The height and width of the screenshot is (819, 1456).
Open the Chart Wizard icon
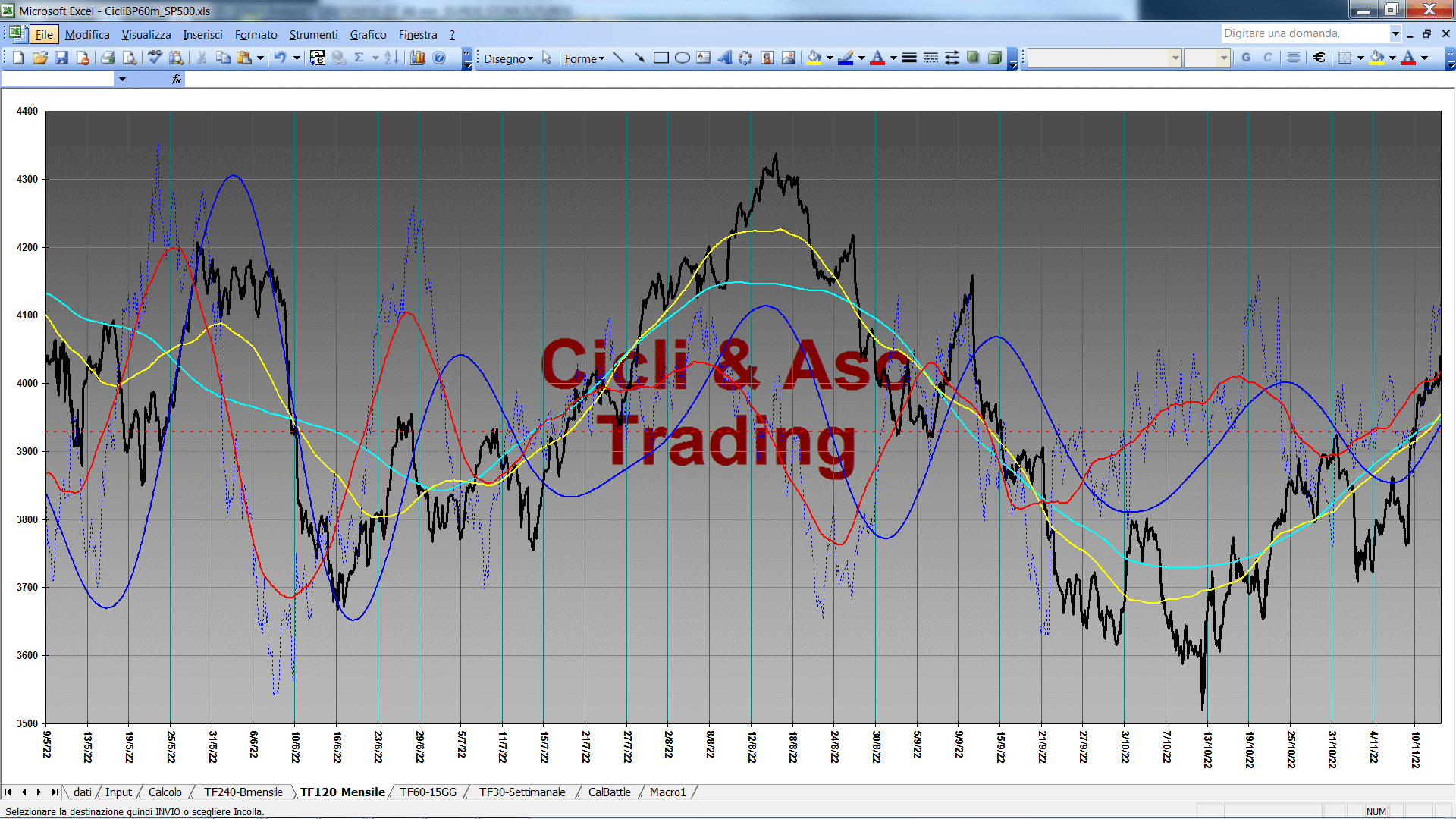click(417, 58)
